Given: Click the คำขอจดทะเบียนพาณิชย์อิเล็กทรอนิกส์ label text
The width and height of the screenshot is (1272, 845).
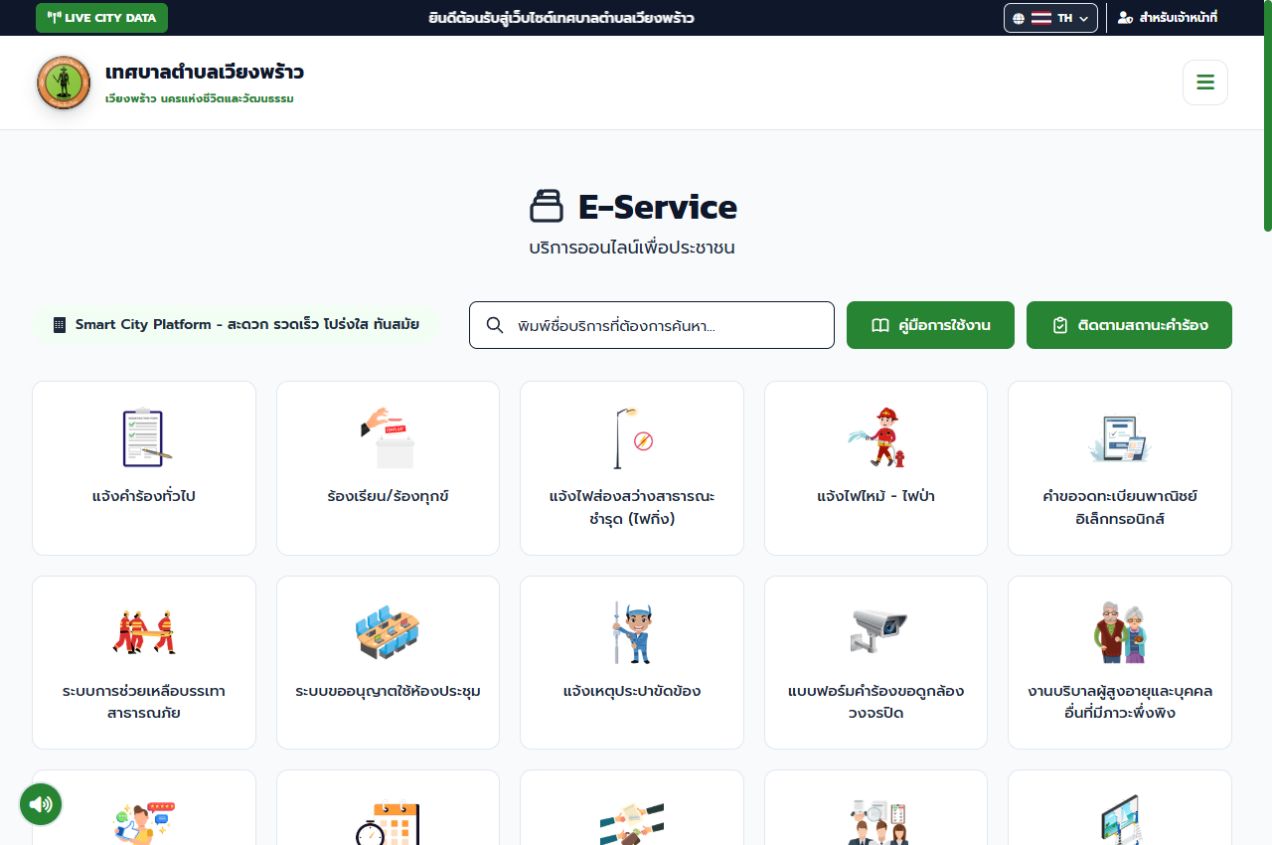Looking at the screenshot, I should (1120, 507).
